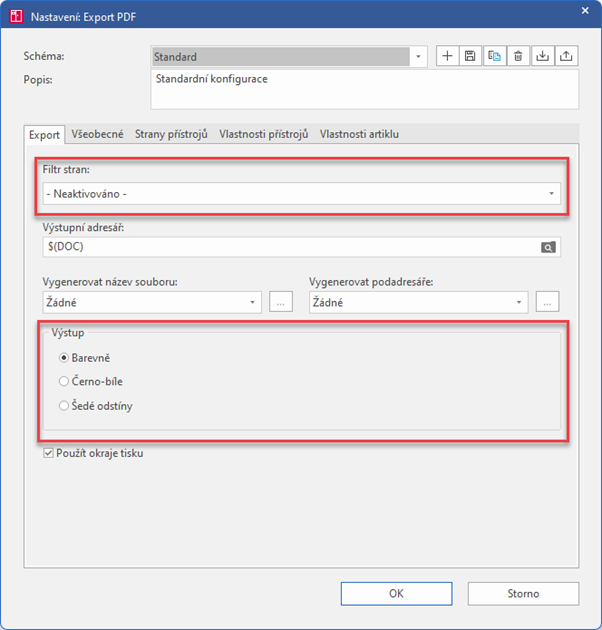Open the Vlastnosti artiklu tab

click(359, 134)
